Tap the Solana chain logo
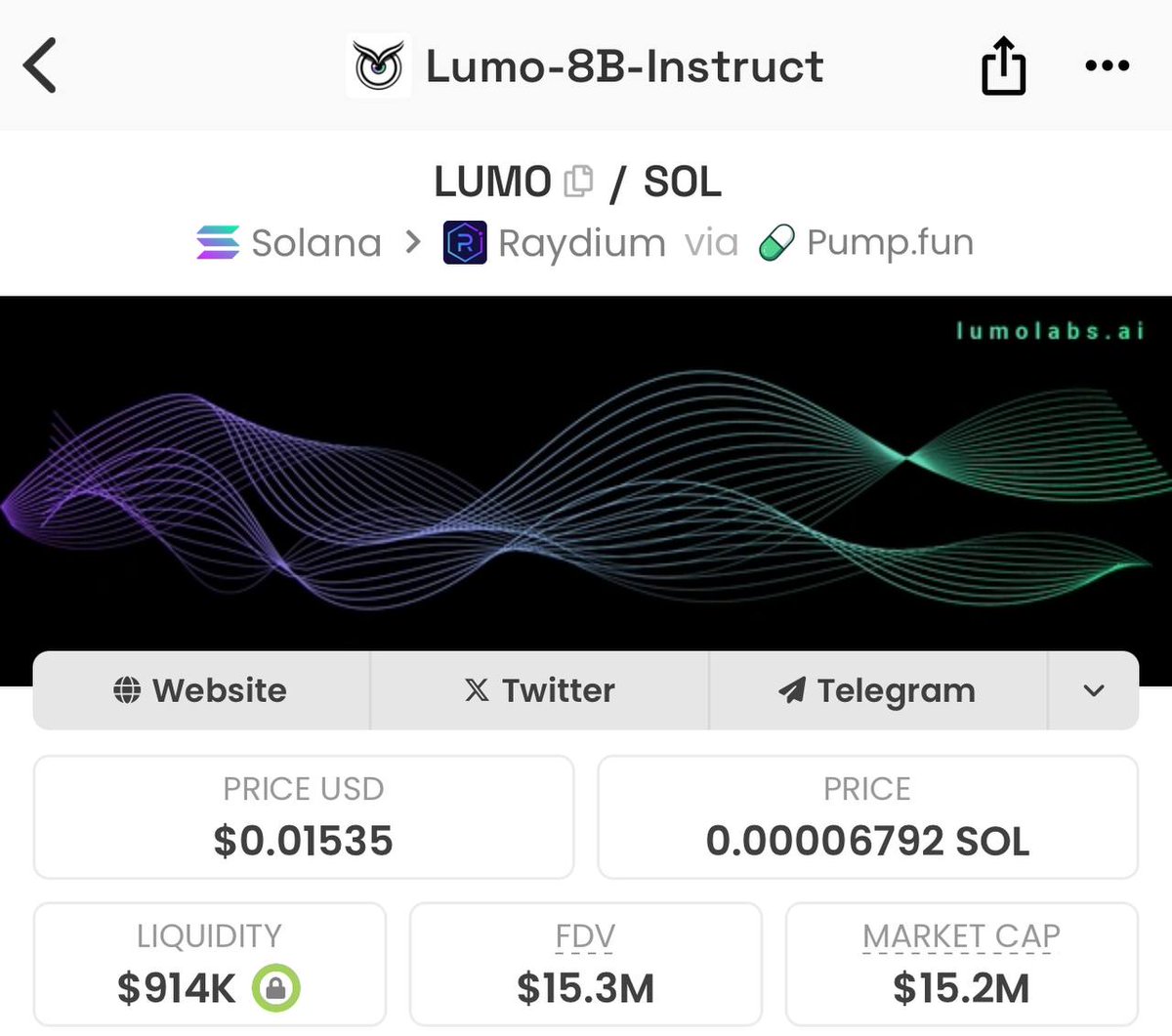Image resolution: width=1172 pixels, height=1036 pixels. (218, 242)
